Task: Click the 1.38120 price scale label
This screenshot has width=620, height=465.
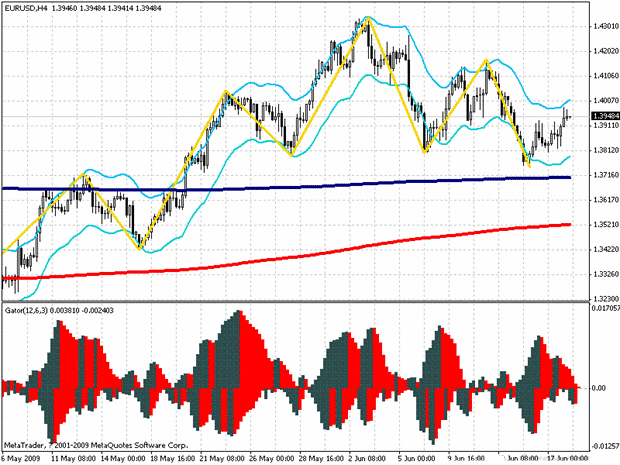Action: pyautogui.click(x=606, y=151)
